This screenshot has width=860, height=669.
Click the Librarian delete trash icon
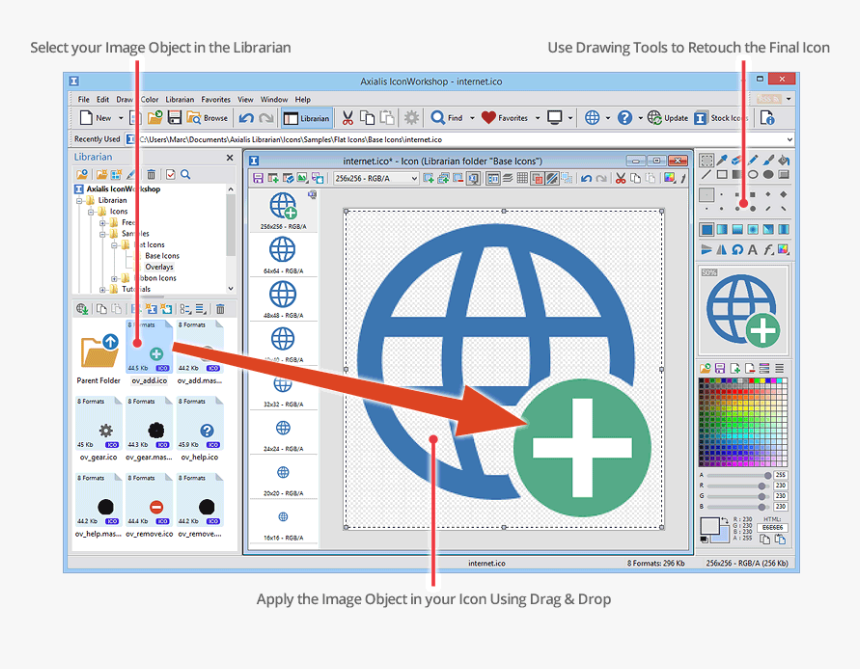151,174
